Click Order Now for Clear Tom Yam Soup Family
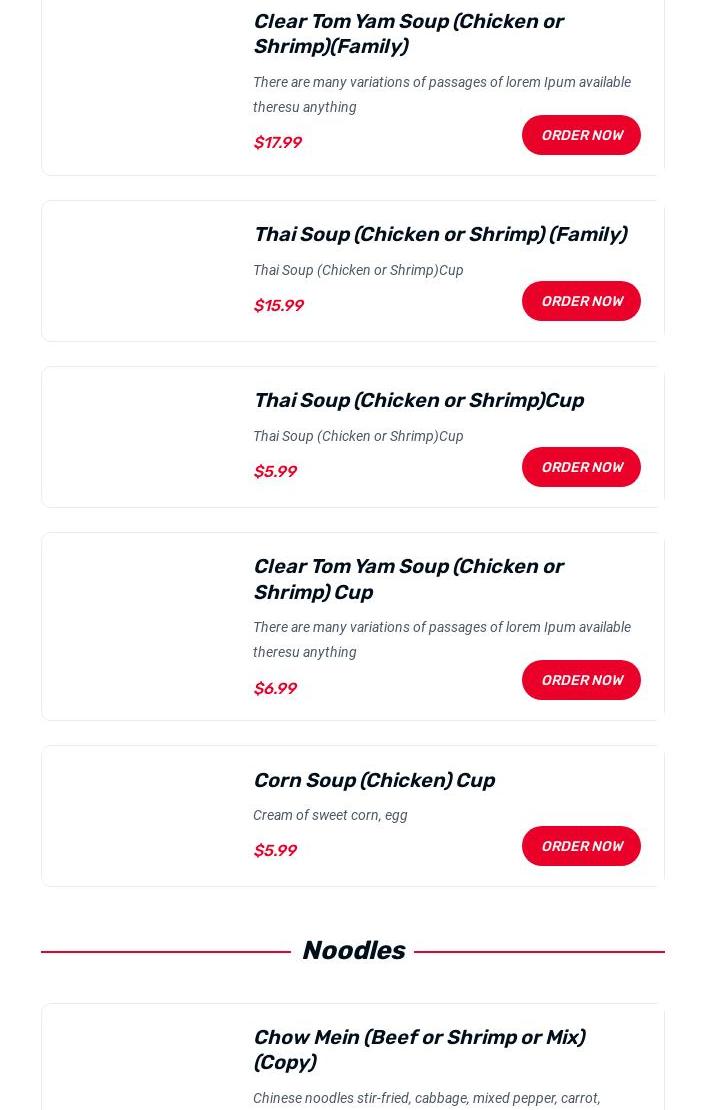Viewport: 705px width, 1110px height. pos(581,135)
